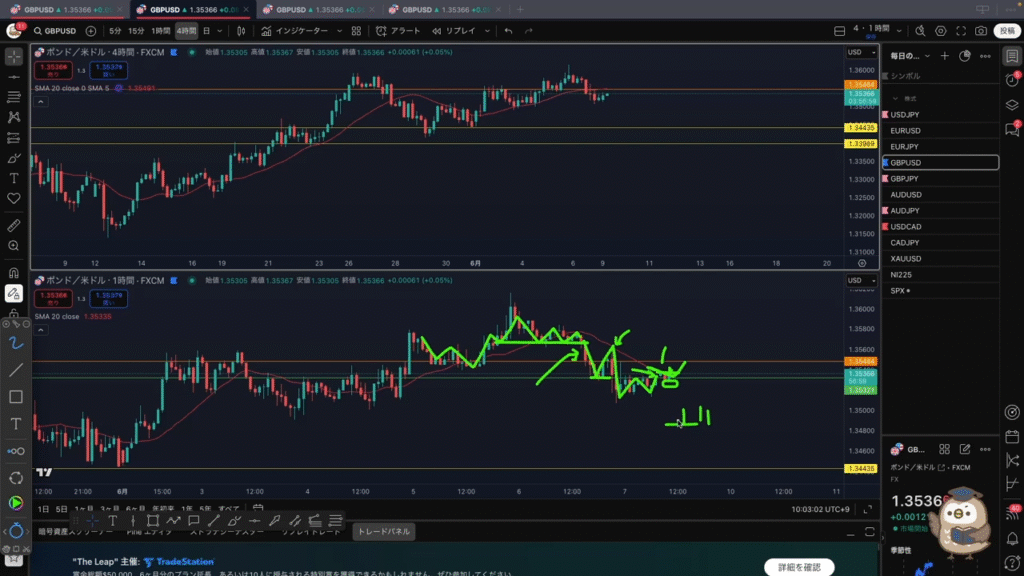Collapse the 株式 section in watchlist

point(895,99)
